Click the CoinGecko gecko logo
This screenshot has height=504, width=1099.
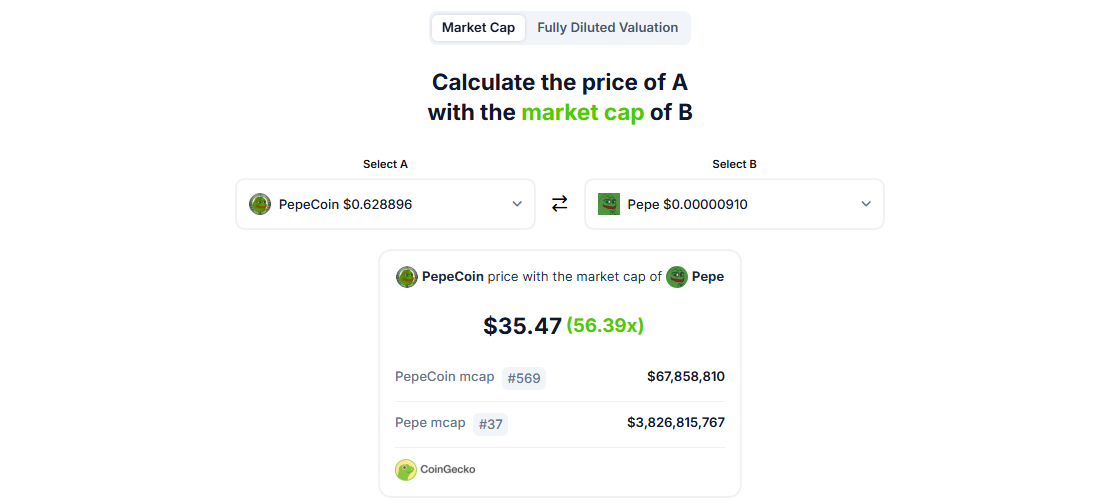406,469
